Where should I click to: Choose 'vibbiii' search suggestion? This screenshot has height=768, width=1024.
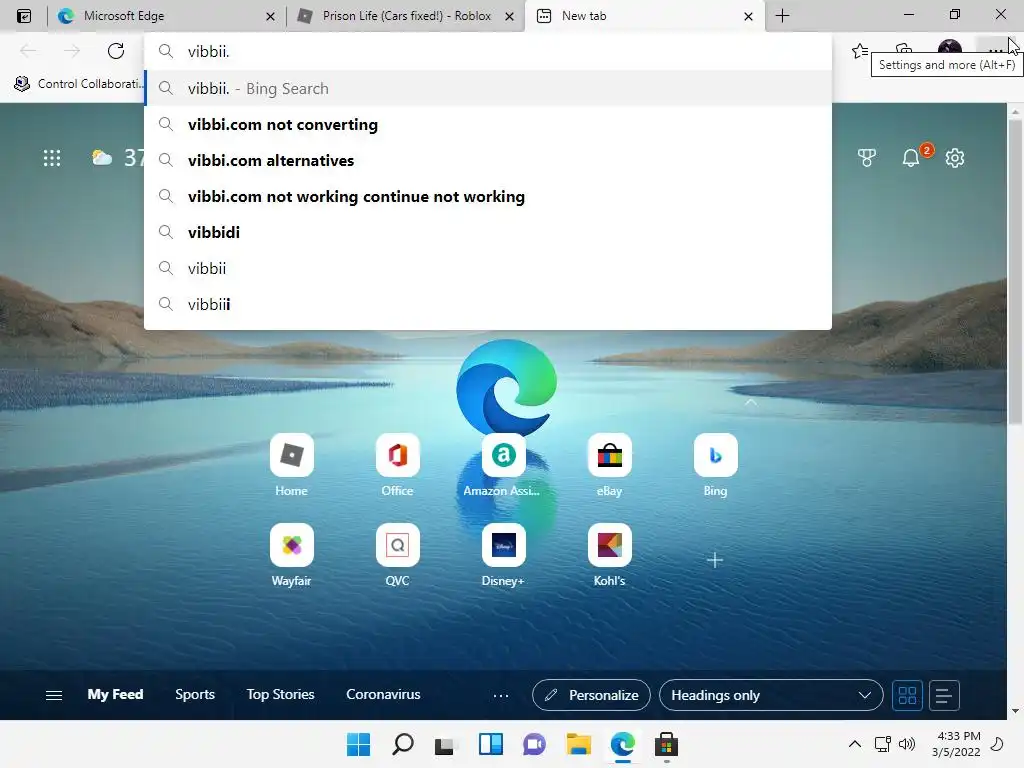(488, 304)
